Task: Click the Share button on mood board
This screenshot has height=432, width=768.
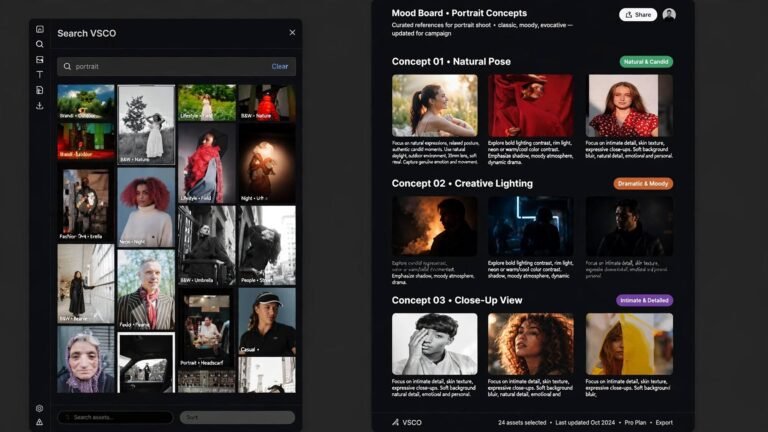Action: pyautogui.click(x=638, y=15)
